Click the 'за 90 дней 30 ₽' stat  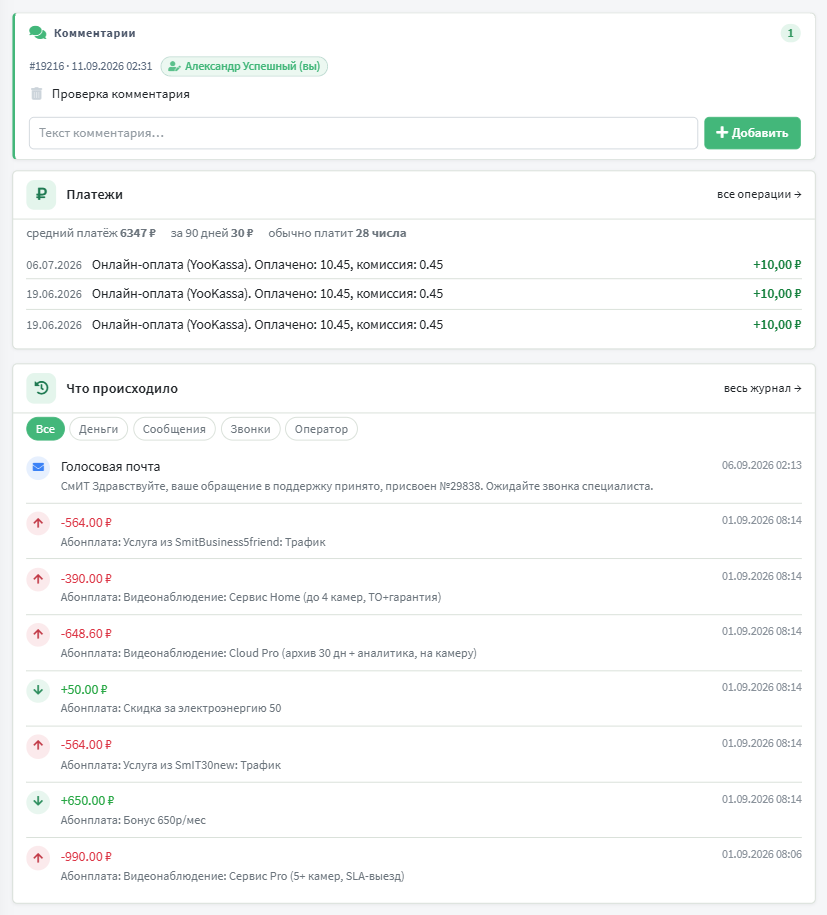tap(212, 233)
